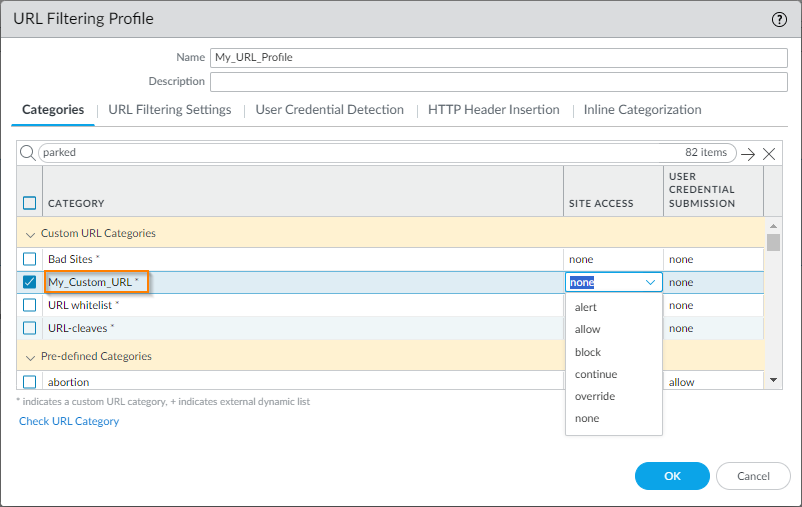
Task: Click the arrow icon beside search box
Action: point(747,154)
